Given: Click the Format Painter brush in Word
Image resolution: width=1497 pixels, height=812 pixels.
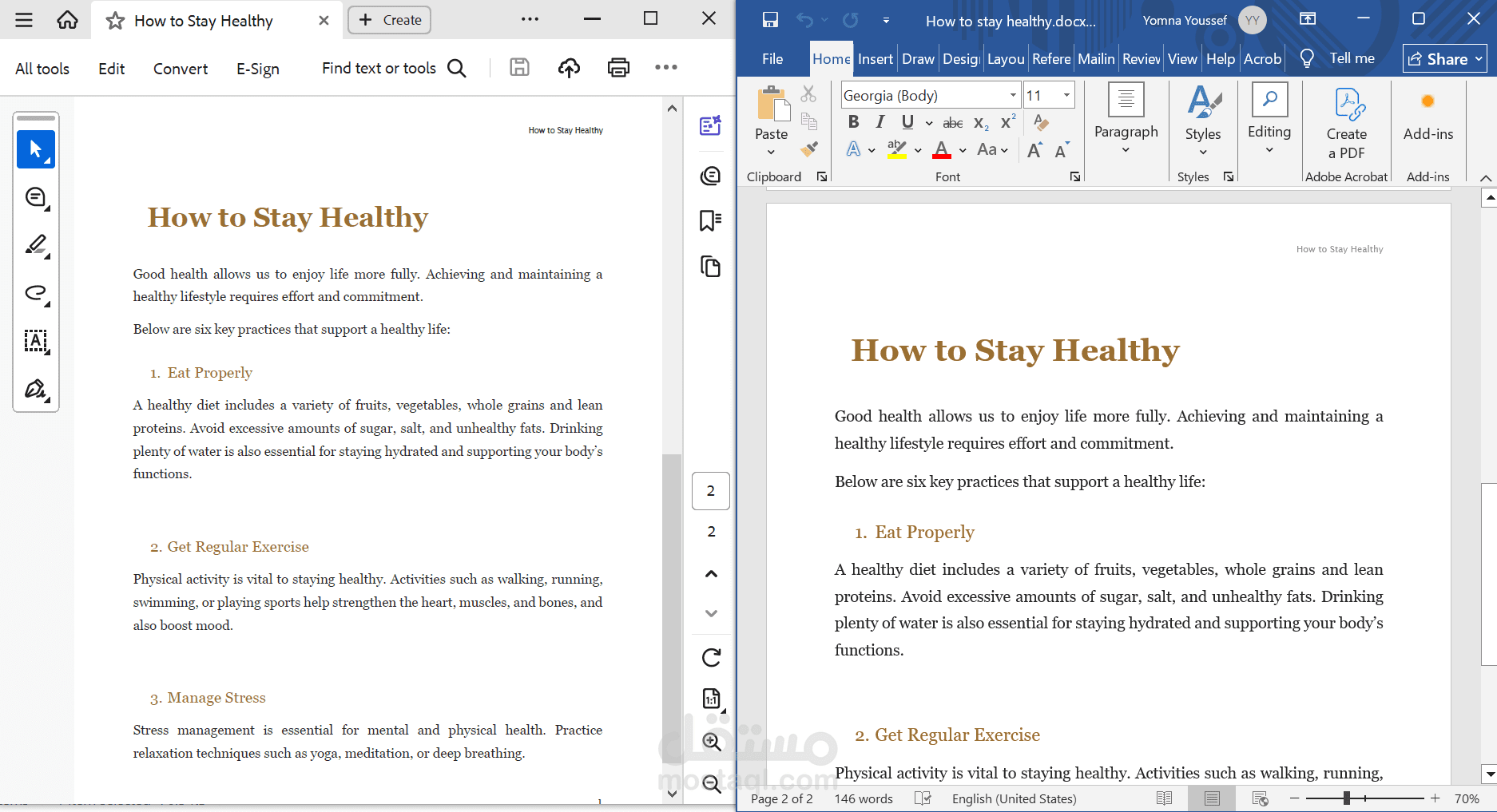Looking at the screenshot, I should (x=809, y=149).
